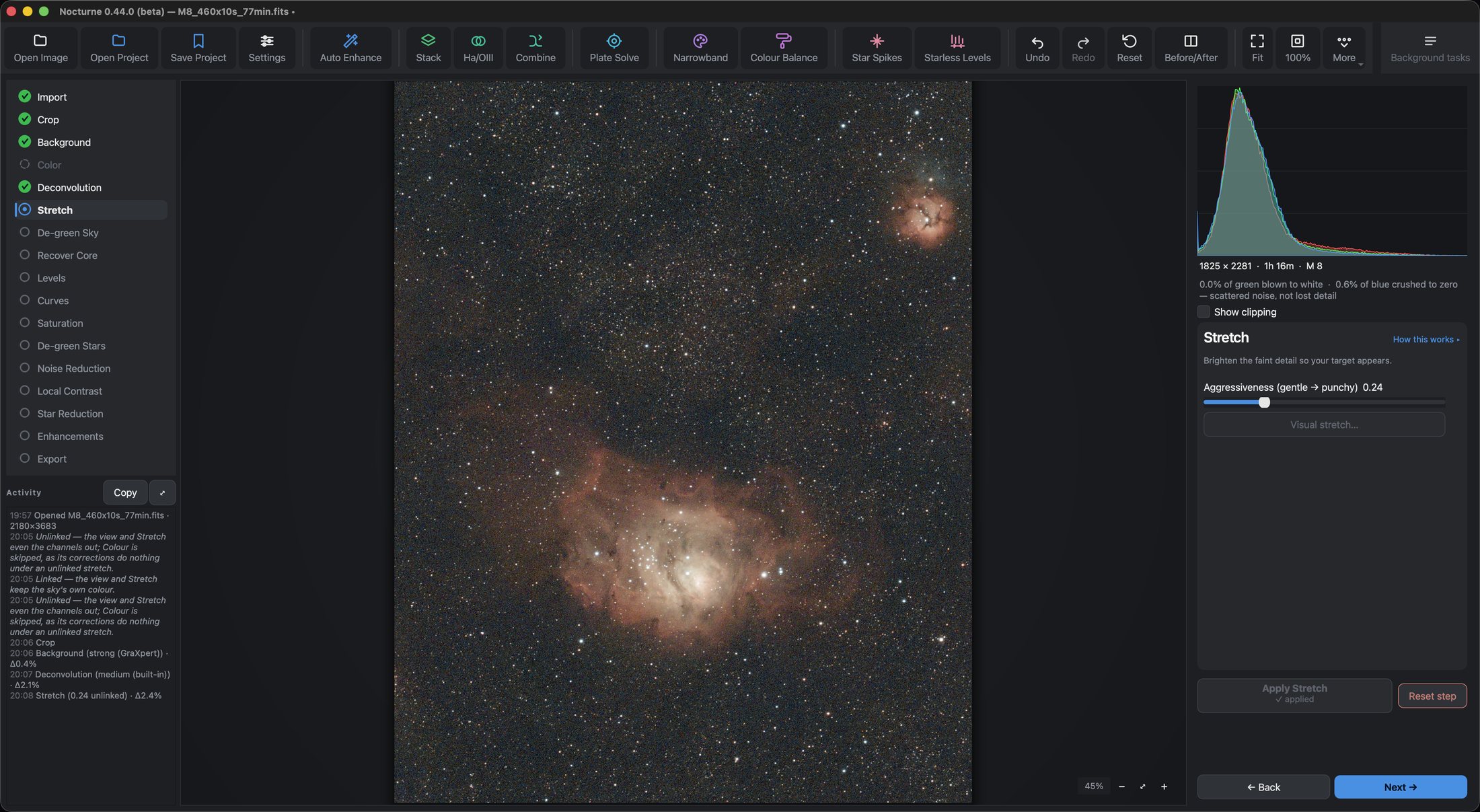Select the De-green Sky step
Image resolution: width=1480 pixels, height=812 pixels.
[91, 233]
